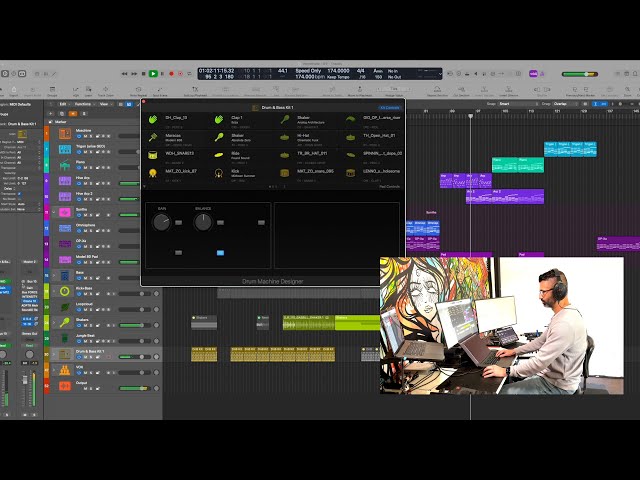Viewport: 640px width, 480px height.
Task: Click the Output track icon
Action: coord(65,386)
